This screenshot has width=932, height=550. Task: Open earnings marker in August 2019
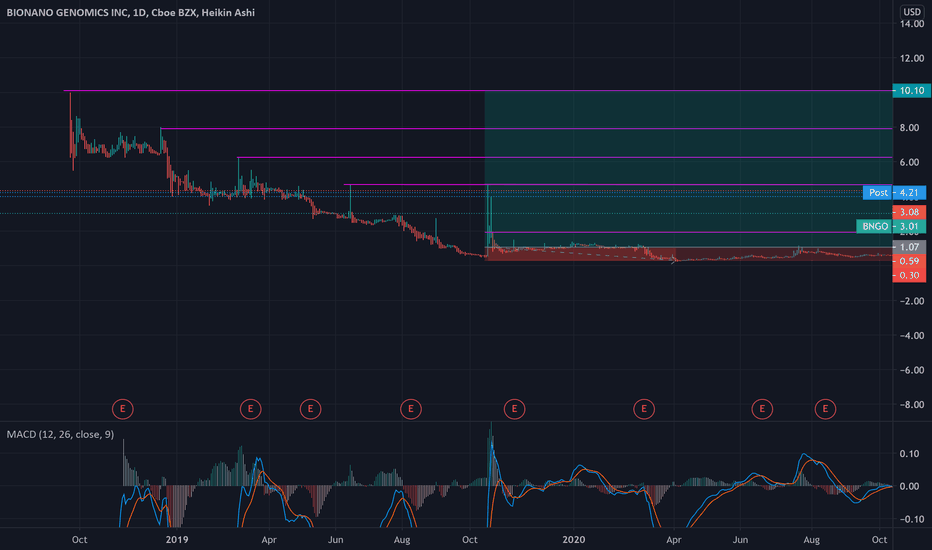(x=411, y=409)
